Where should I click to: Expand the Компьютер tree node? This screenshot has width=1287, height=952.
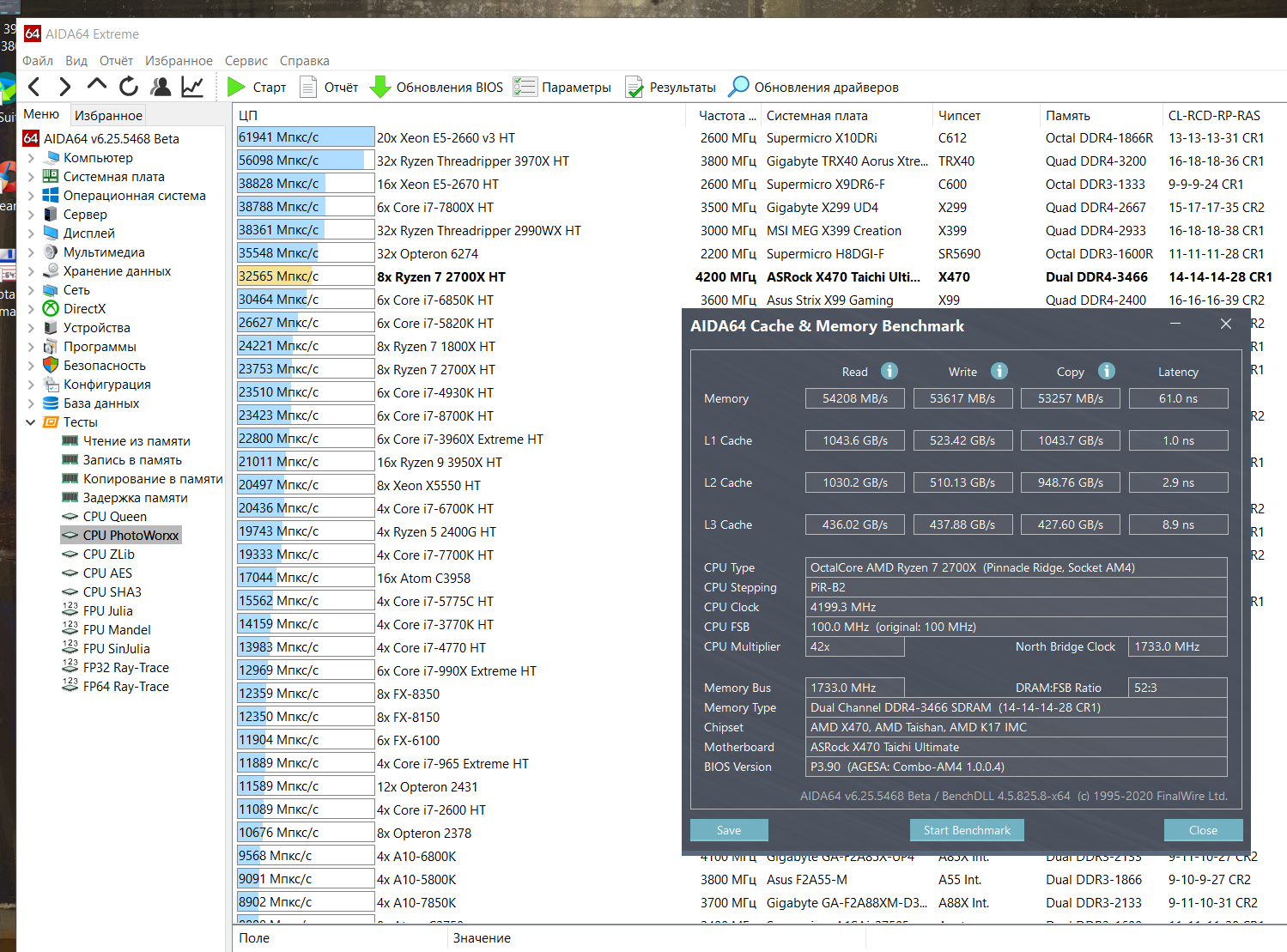(31, 158)
